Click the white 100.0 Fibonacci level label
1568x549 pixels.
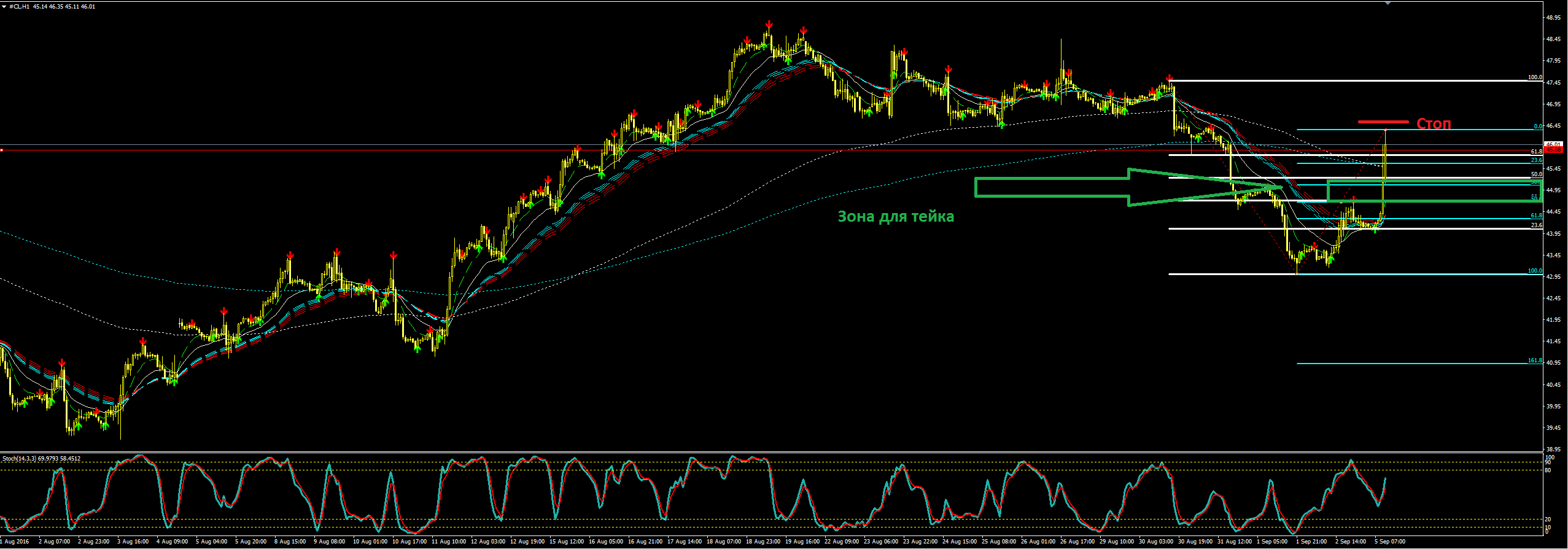[x=1535, y=77]
